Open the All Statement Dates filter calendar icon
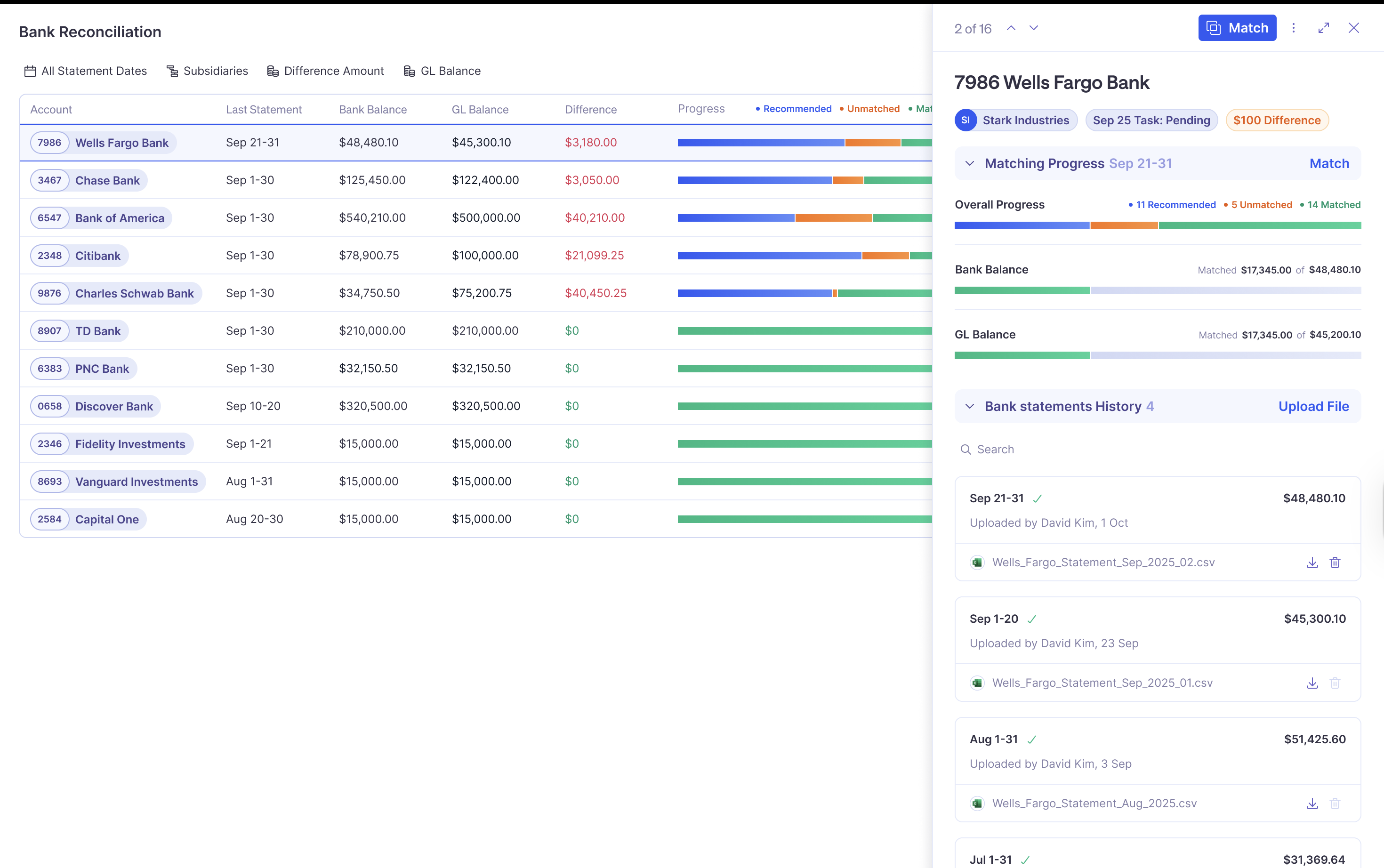Screen dimensions: 1384x868 [x=29, y=71]
